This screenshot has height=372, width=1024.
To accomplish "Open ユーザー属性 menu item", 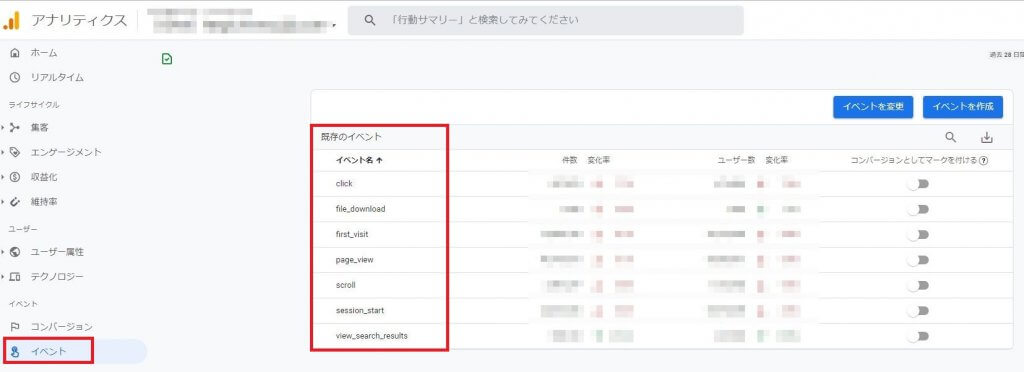I will (57, 252).
